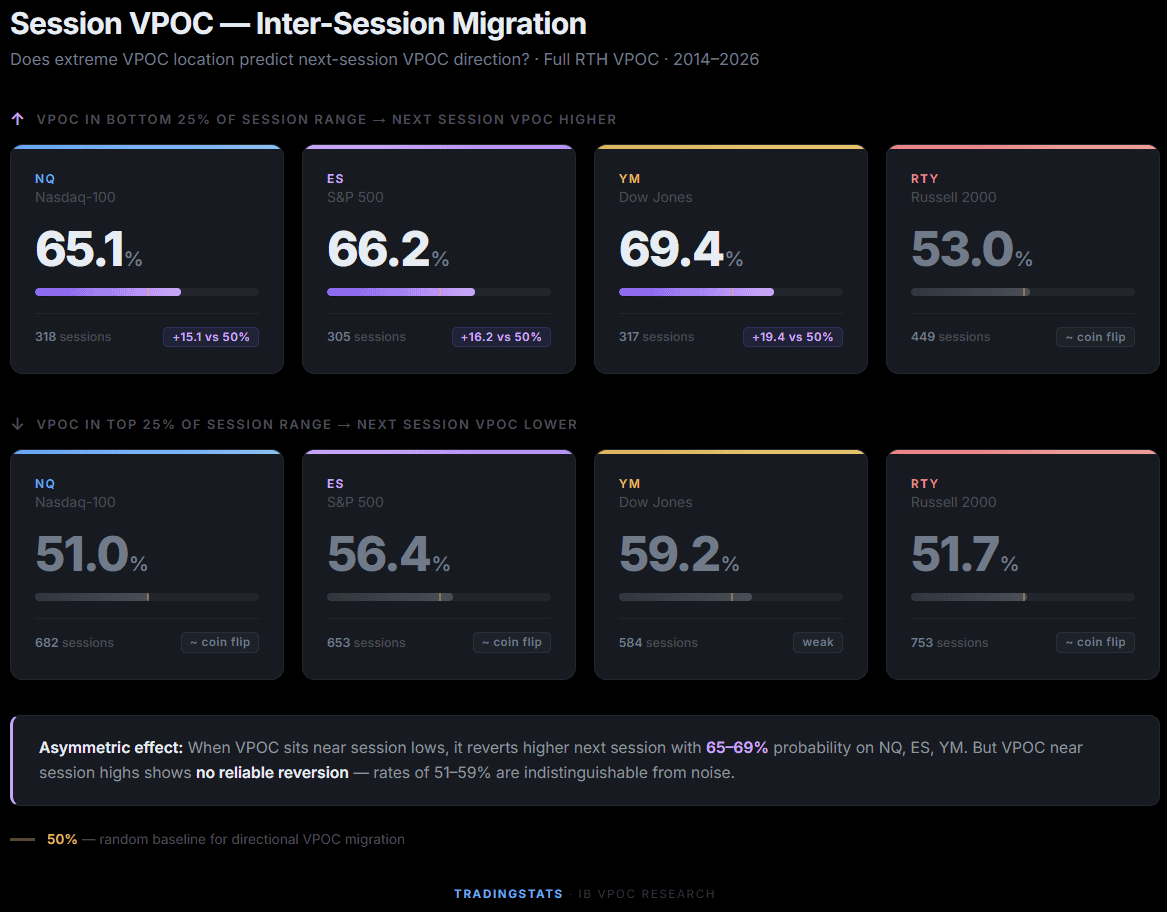Expand the Asymmetric effect summary panel

click(583, 760)
